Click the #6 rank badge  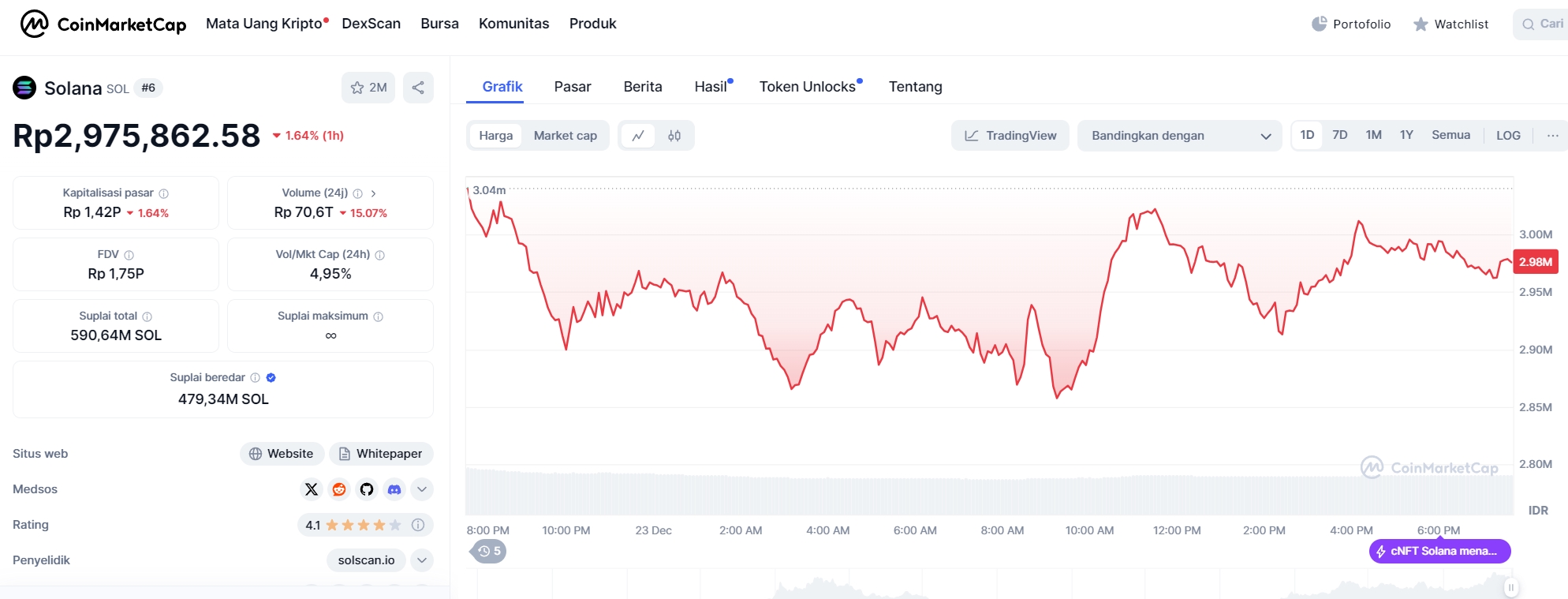148,88
